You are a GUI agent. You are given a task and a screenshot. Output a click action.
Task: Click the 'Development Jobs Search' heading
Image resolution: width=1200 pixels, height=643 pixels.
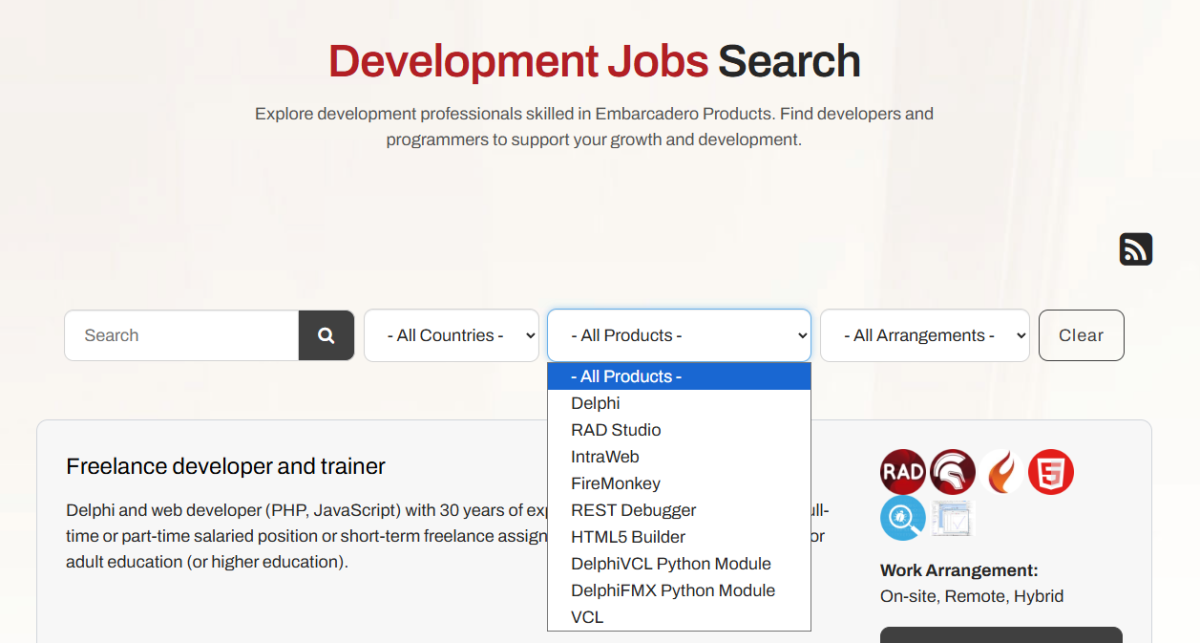tap(594, 61)
